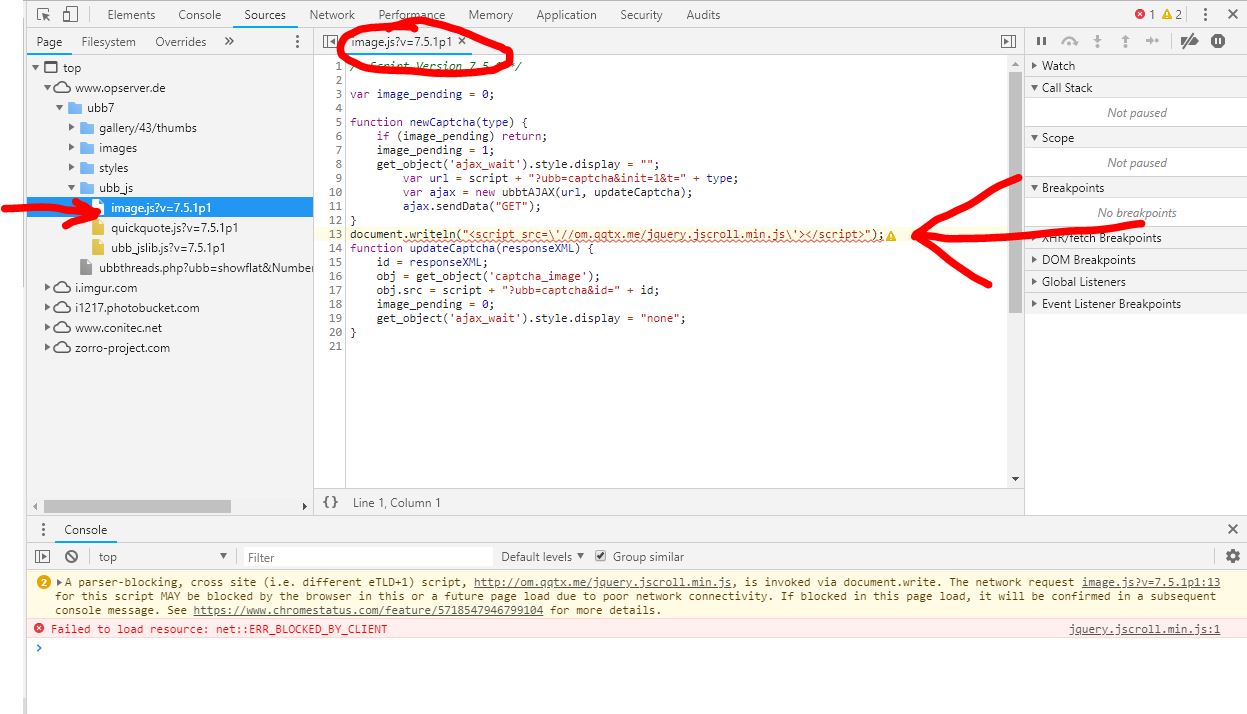Toggle the device toolbar icon
Image resolution: width=1247 pixels, height=714 pixels.
pos(70,15)
